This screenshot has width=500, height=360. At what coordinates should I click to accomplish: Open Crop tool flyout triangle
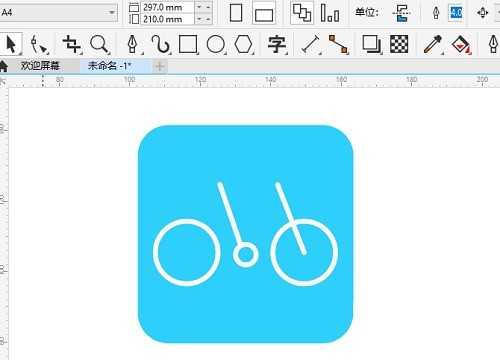(81, 53)
